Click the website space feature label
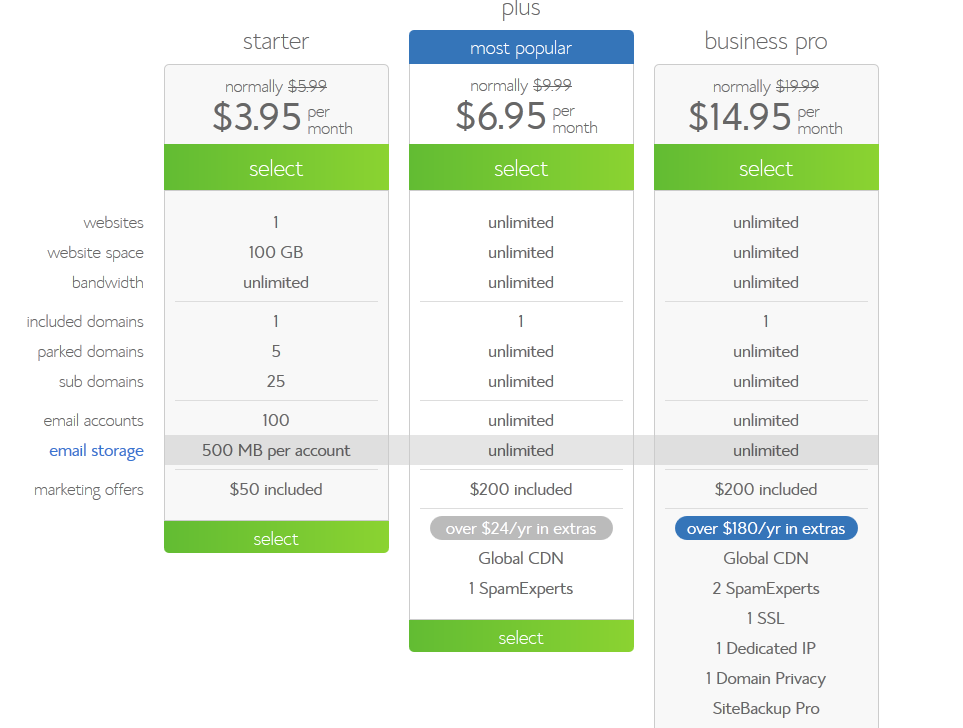The height and width of the screenshot is (728, 963). pos(95,253)
